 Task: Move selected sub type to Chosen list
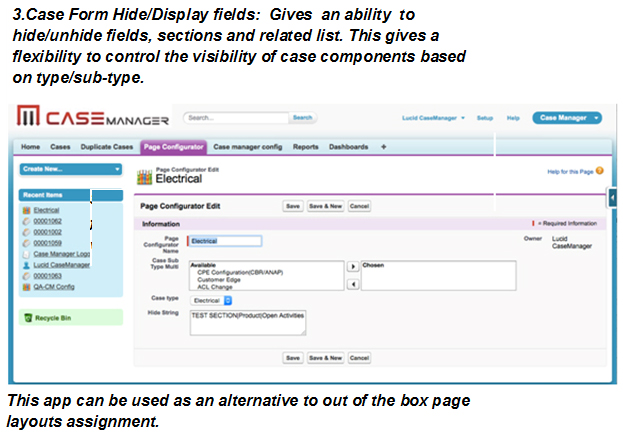(353, 267)
